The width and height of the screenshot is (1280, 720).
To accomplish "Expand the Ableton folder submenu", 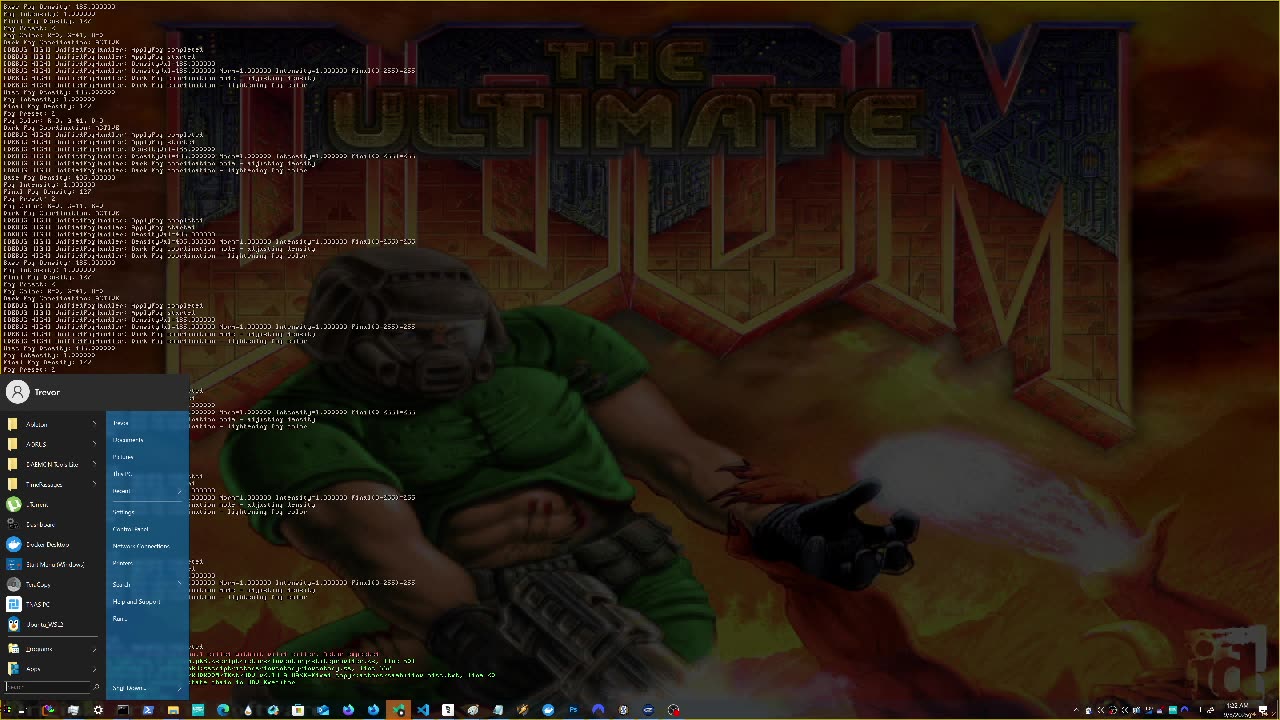I will [94, 424].
